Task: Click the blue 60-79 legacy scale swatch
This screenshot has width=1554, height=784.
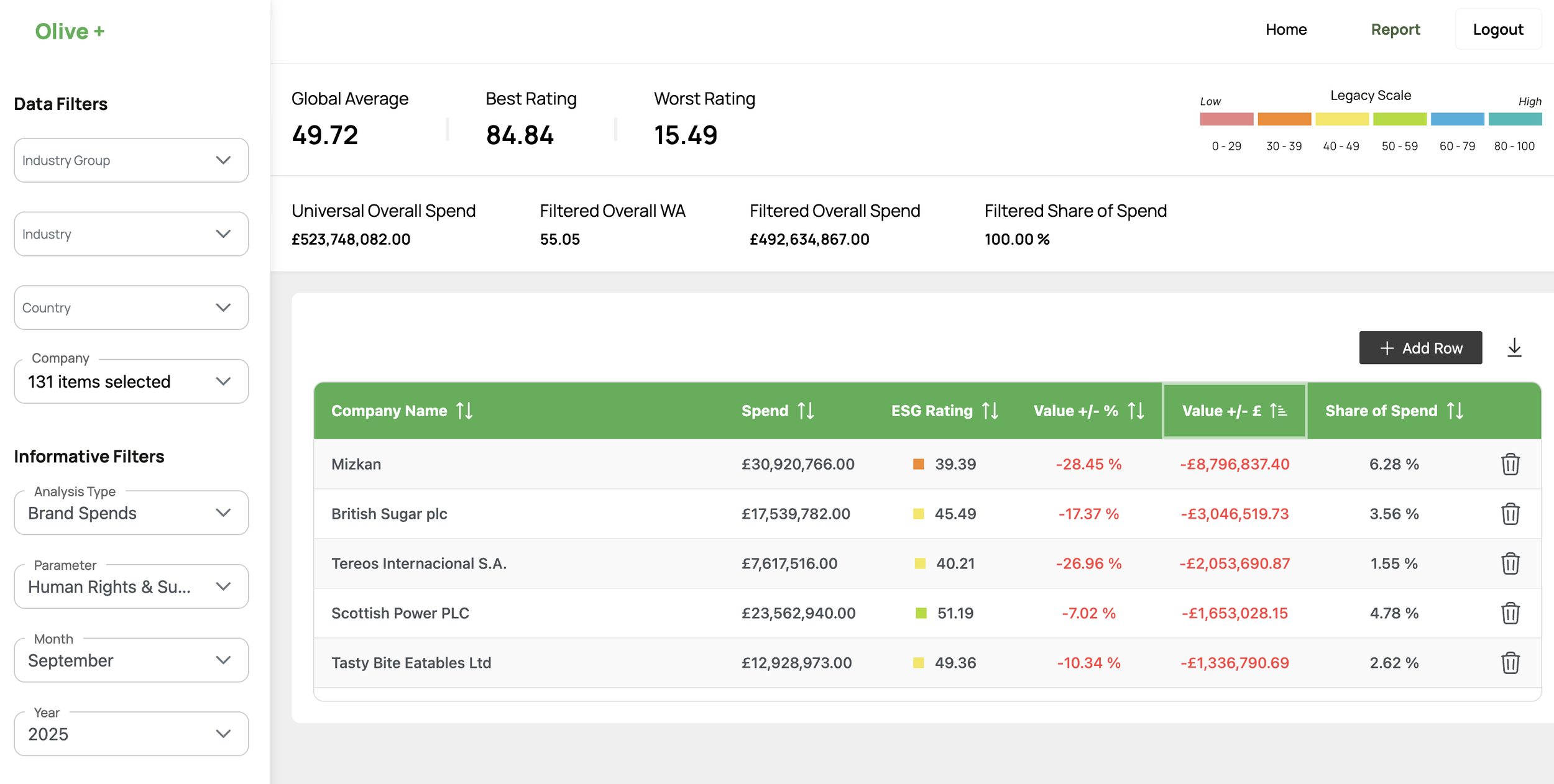Action: (1456, 119)
